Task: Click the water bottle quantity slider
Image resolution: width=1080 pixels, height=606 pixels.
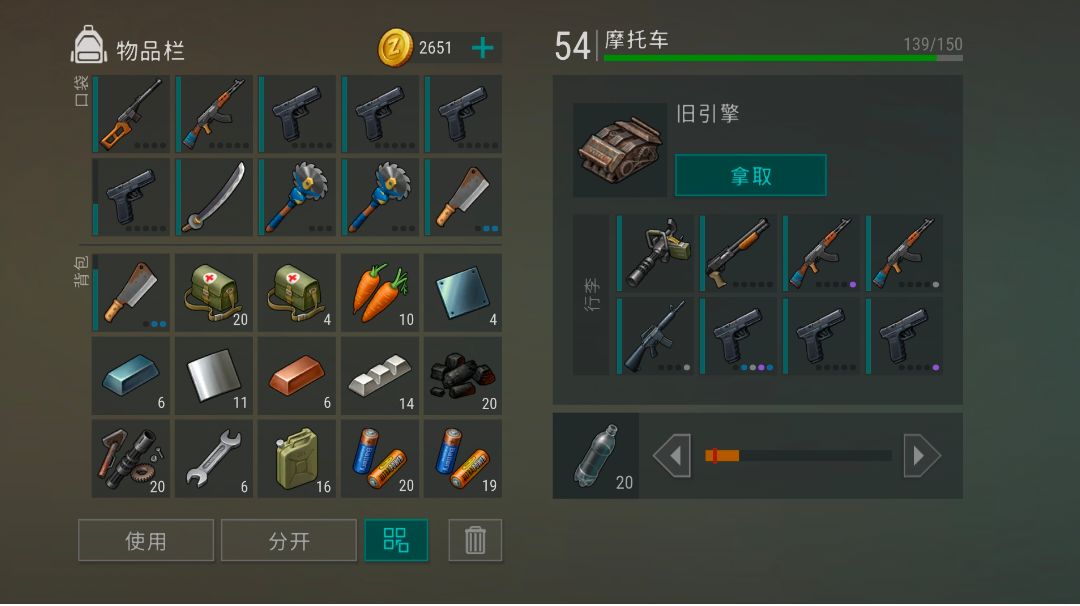Action: point(798,455)
